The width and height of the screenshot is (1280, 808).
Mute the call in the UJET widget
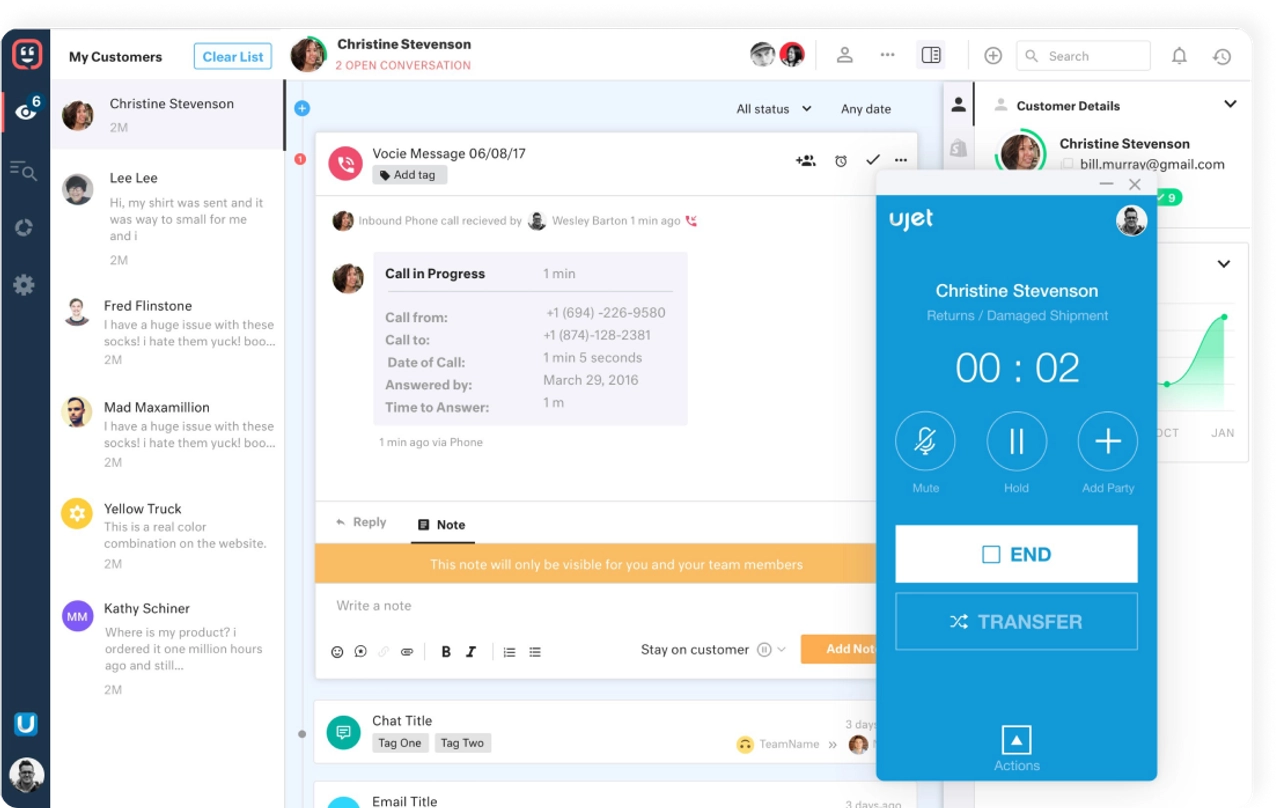[925, 441]
